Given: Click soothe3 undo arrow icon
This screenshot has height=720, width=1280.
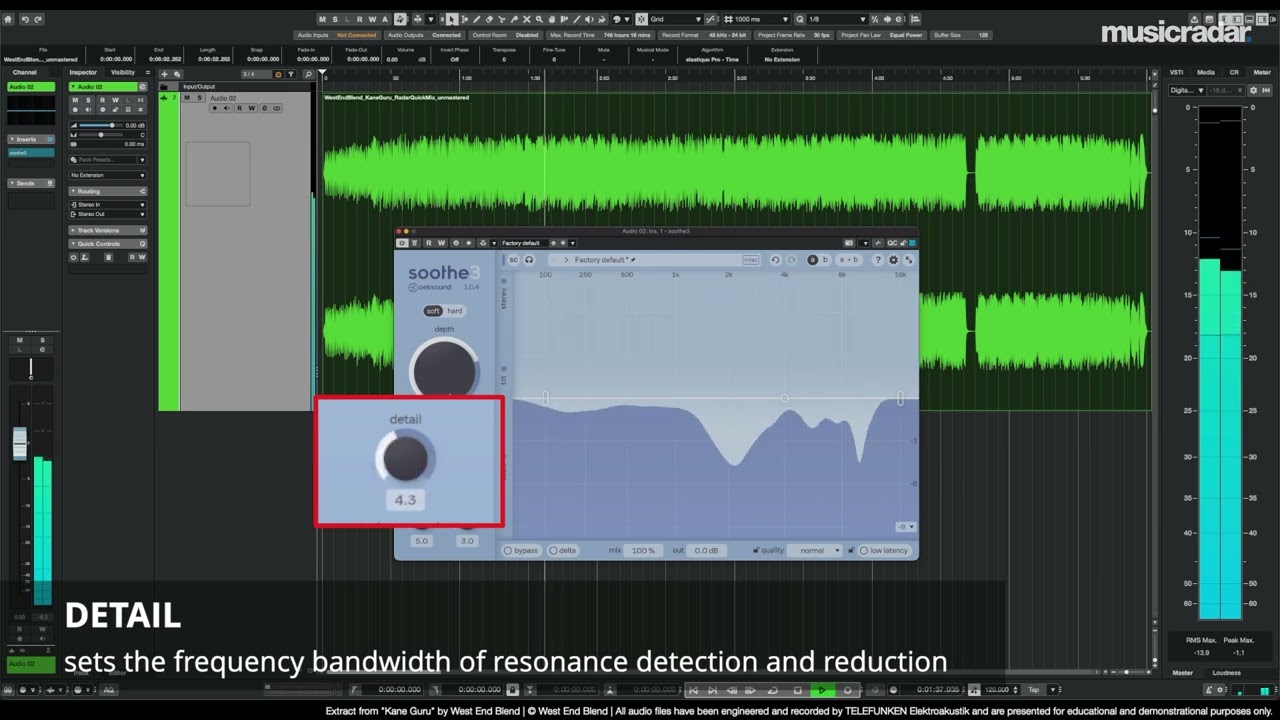Looking at the screenshot, I should coord(775,260).
